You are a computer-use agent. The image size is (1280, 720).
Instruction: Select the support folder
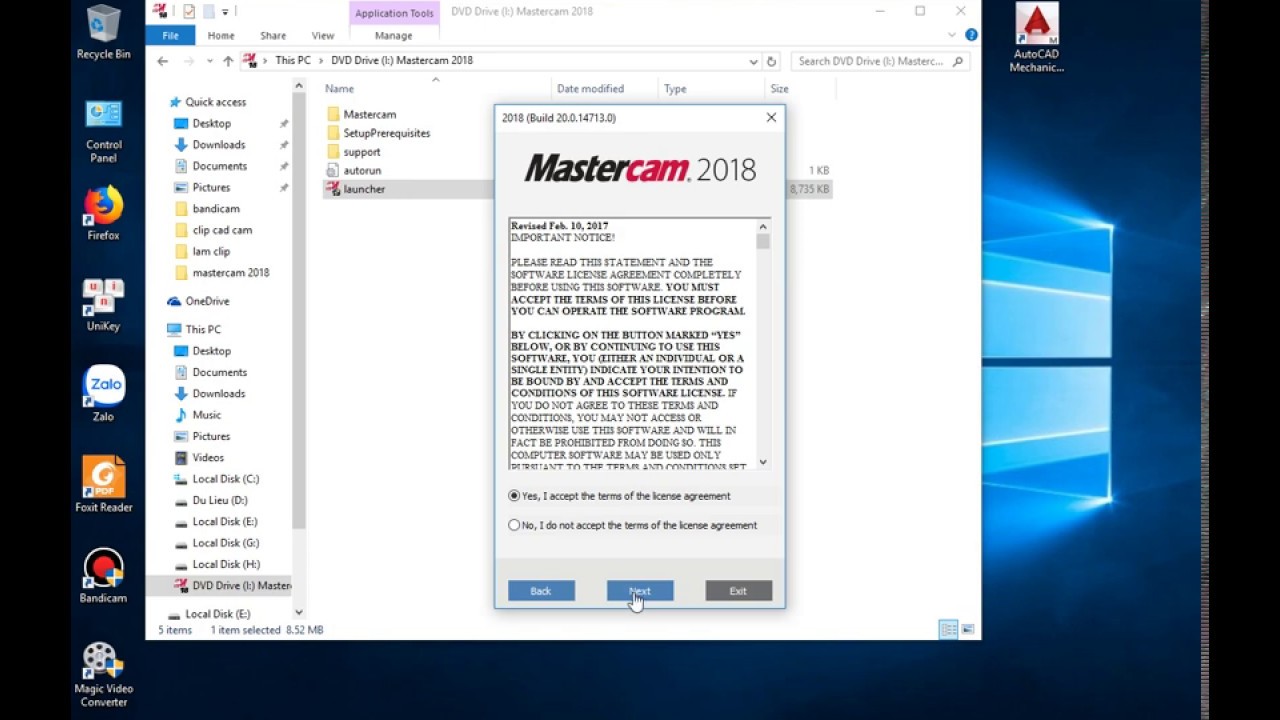(x=353, y=152)
